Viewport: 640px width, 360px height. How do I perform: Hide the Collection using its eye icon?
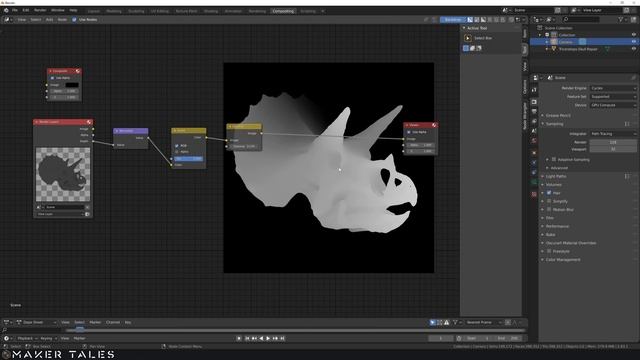634,35
